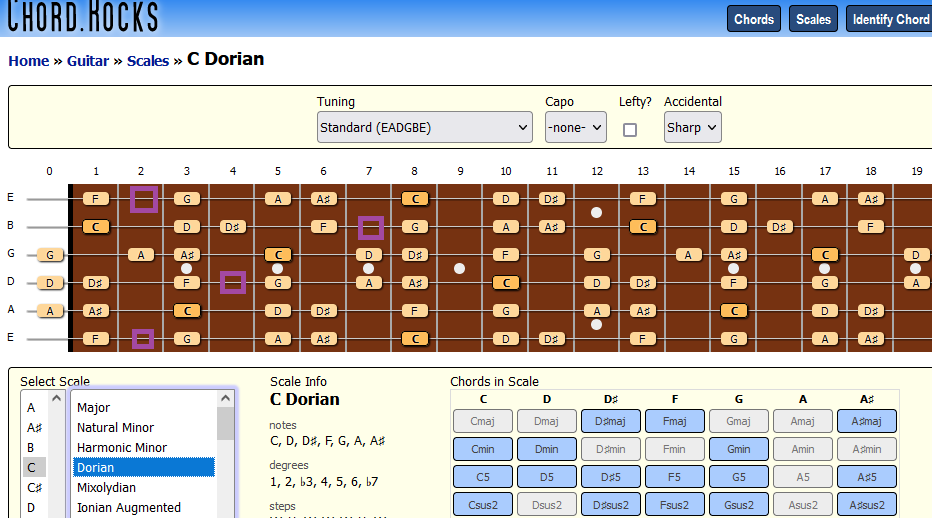Click the A♯min chord button
The height and width of the screenshot is (518, 932).
(867, 449)
